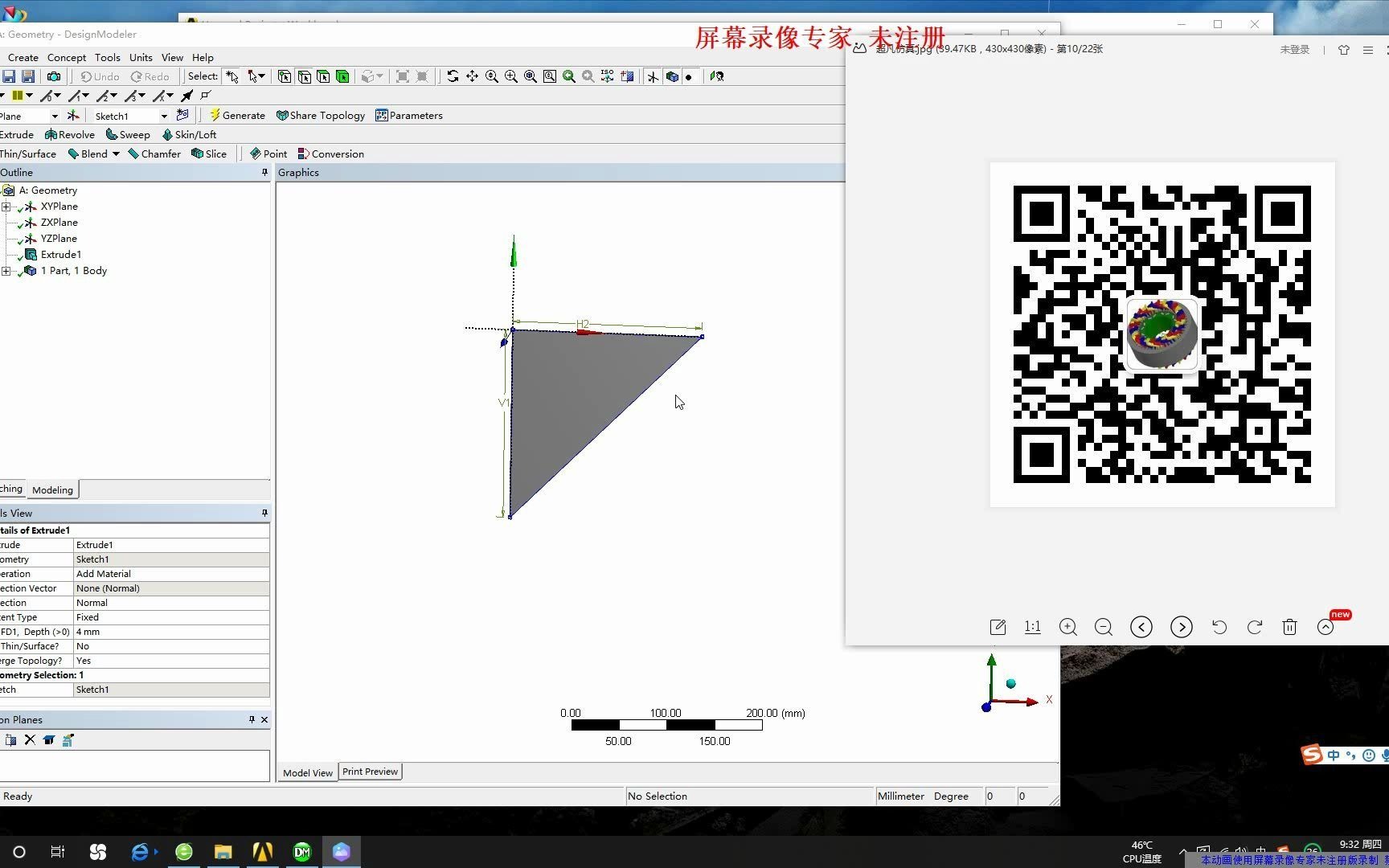Click the Generate button
This screenshot has height=868, width=1389.
click(x=237, y=115)
